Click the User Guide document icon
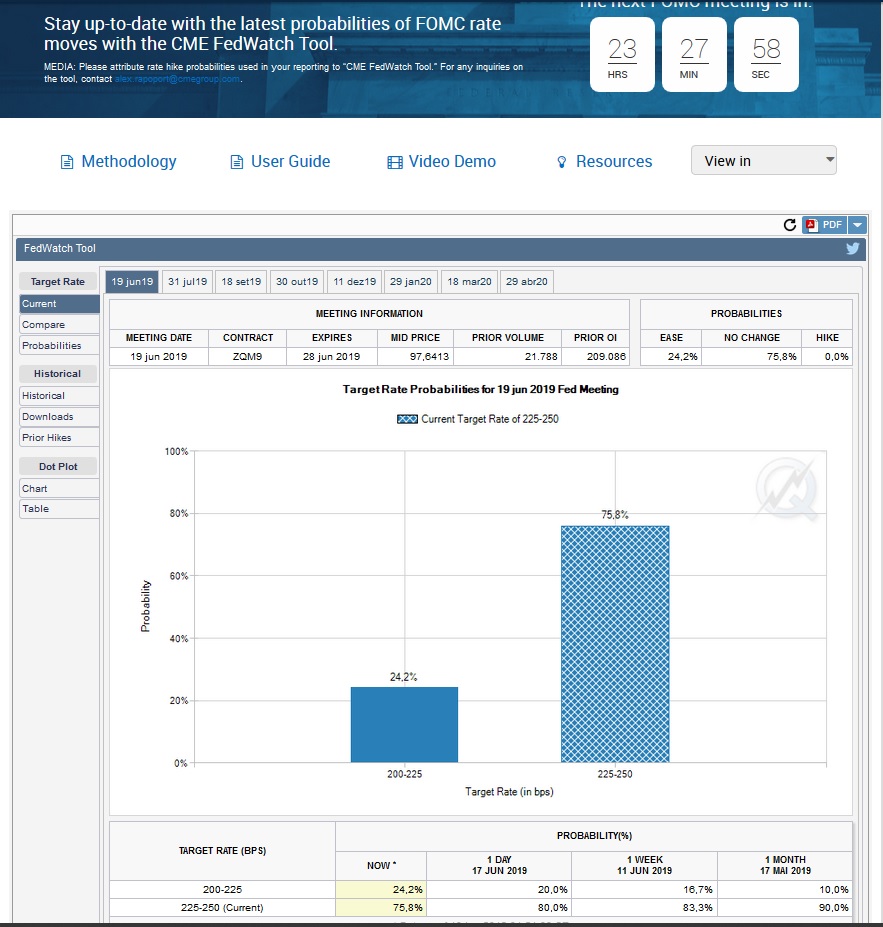This screenshot has width=883, height=927. 237,162
